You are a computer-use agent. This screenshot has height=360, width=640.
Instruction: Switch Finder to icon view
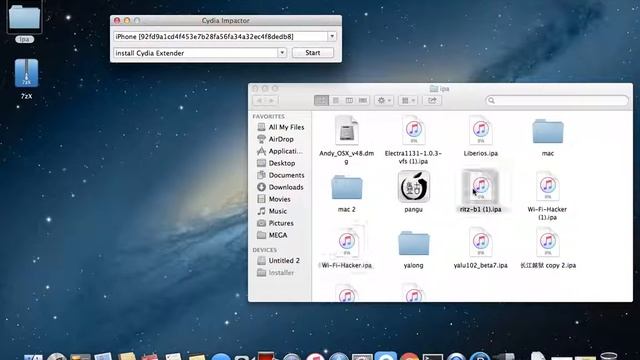click(x=322, y=100)
